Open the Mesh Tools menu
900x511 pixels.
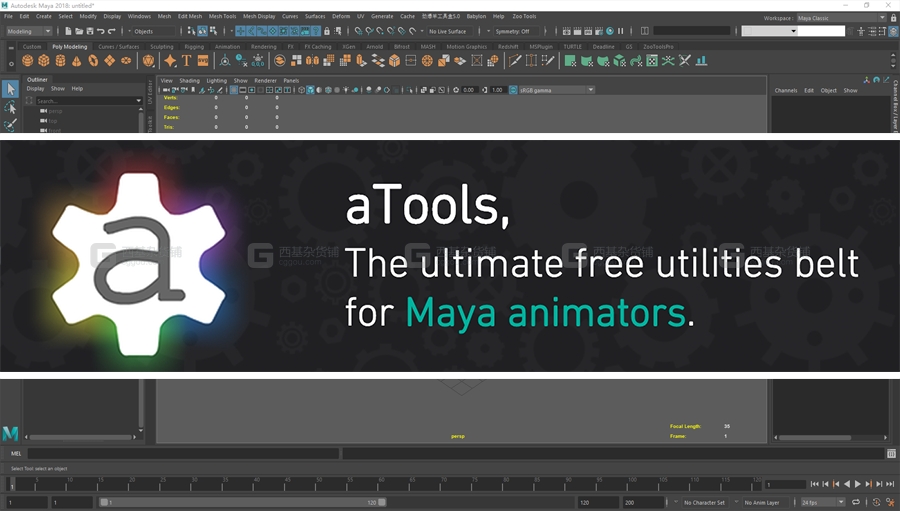pyautogui.click(x=222, y=16)
